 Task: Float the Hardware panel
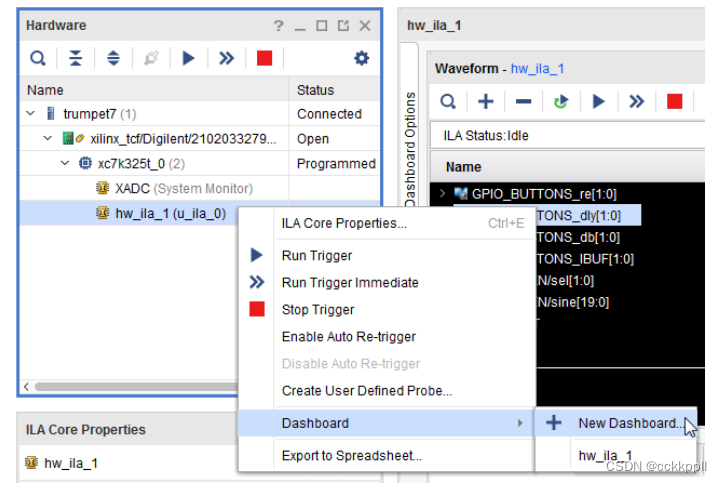tap(343, 25)
